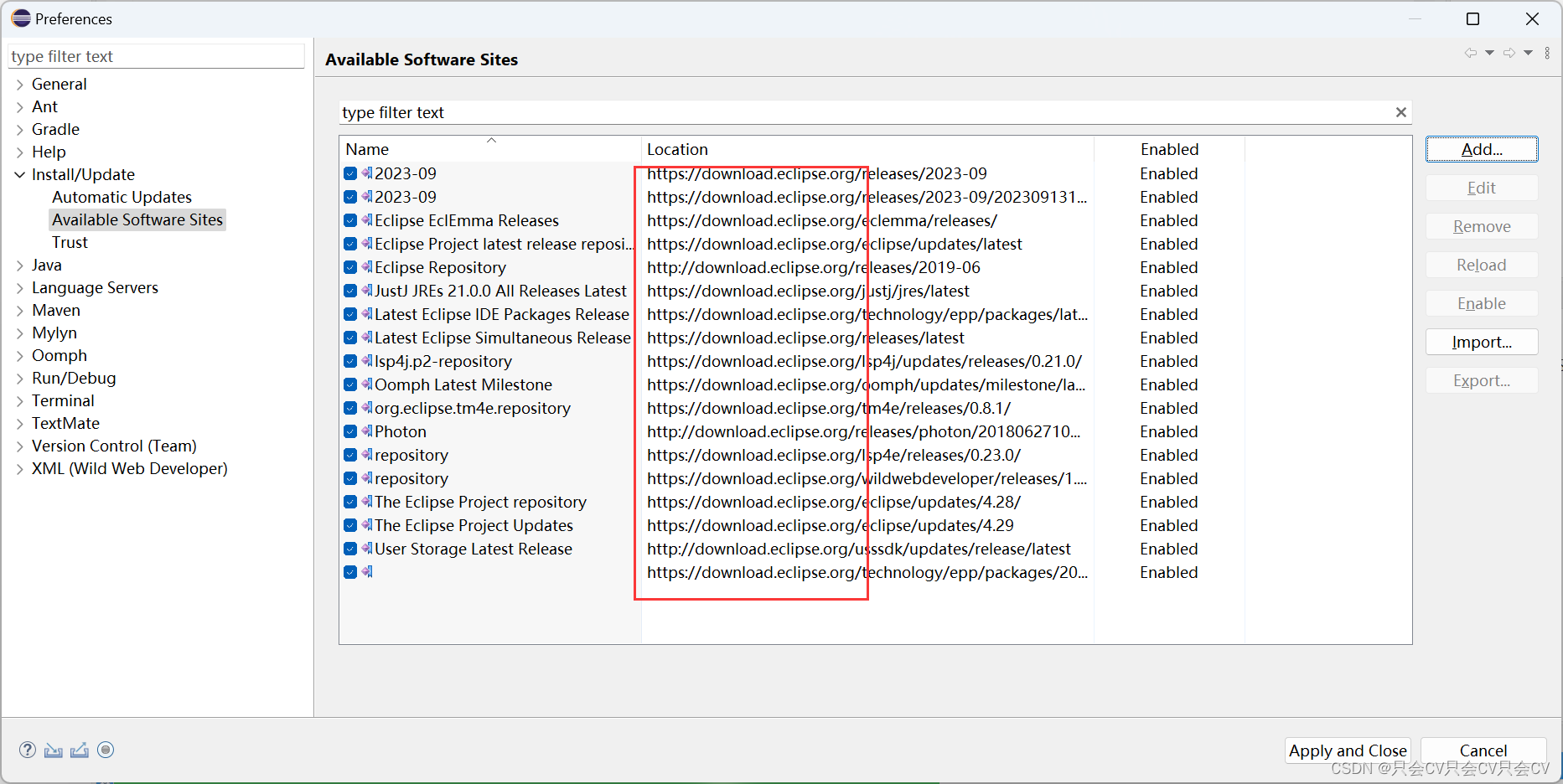Click the Import... button
This screenshot has width=1563, height=784.
[1482, 342]
